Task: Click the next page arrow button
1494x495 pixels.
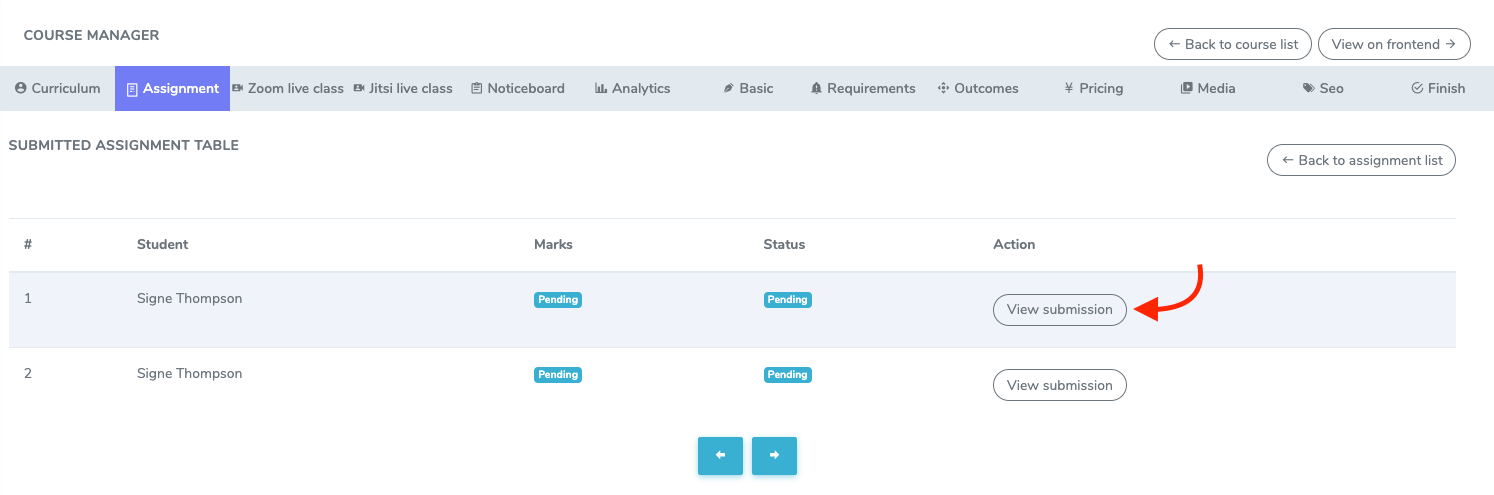Action: [774, 455]
